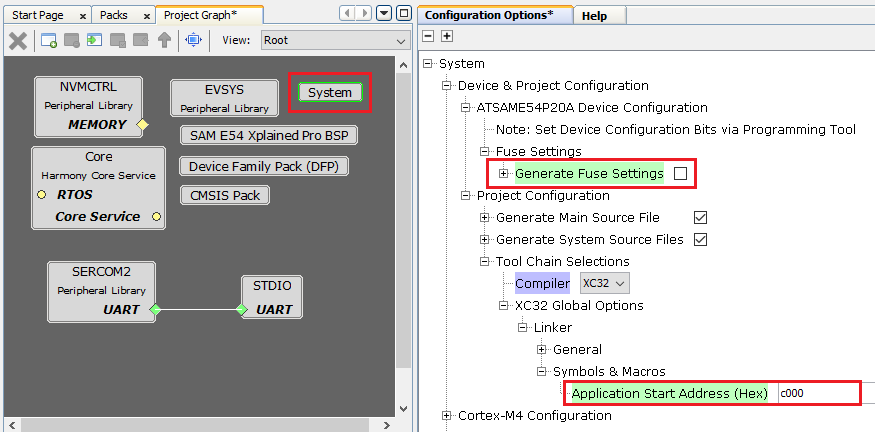Click the delete (X) toolbar icon

(x=18, y=40)
